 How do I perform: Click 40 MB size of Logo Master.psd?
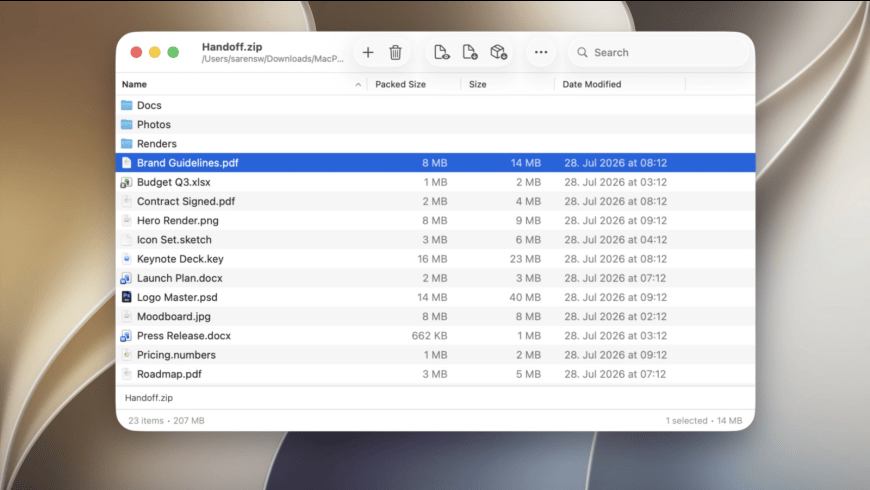coord(525,297)
